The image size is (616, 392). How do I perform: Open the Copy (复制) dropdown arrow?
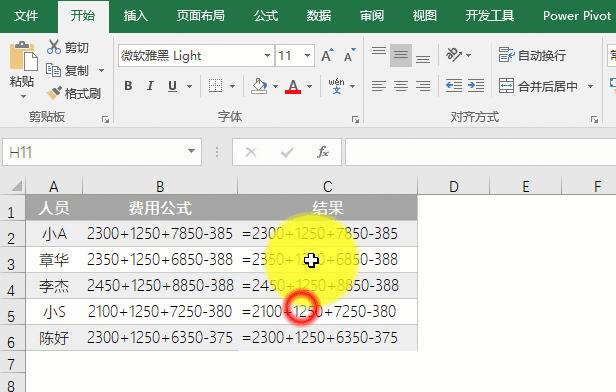click(x=101, y=71)
